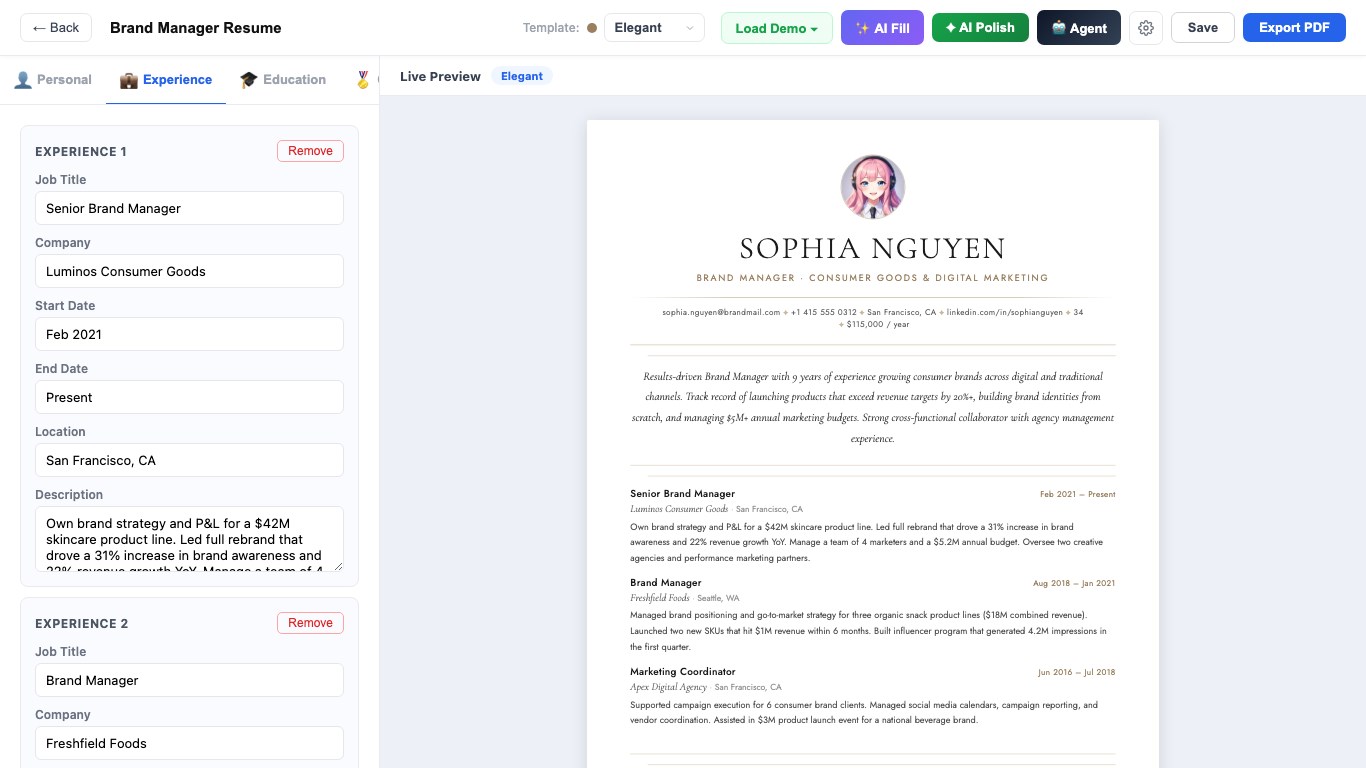Open the partially hidden medal tab
1366x768 pixels.
tap(363, 80)
